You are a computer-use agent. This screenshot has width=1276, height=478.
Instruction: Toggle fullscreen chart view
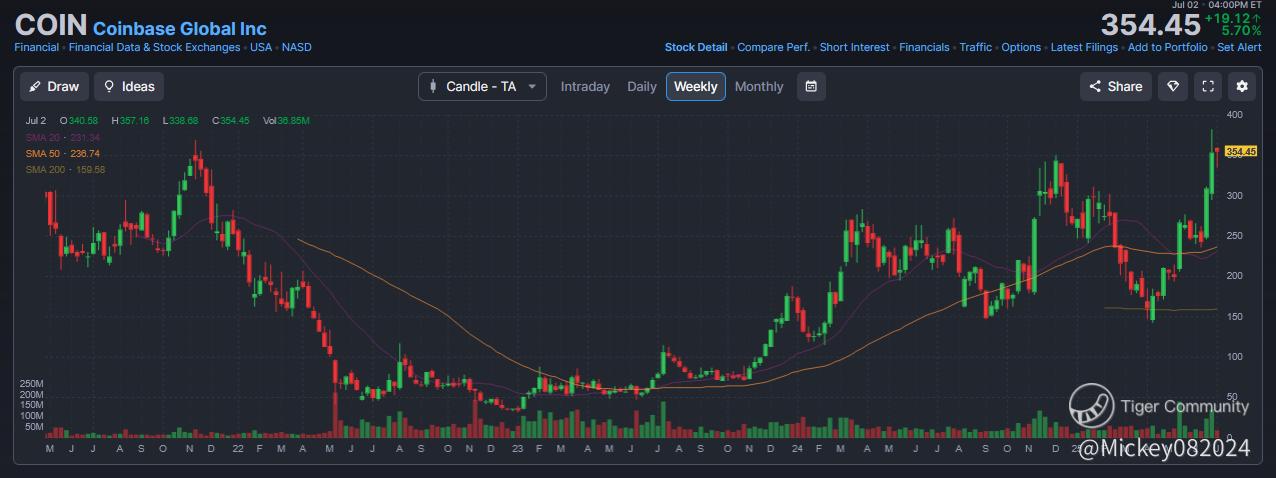[x=1208, y=86]
